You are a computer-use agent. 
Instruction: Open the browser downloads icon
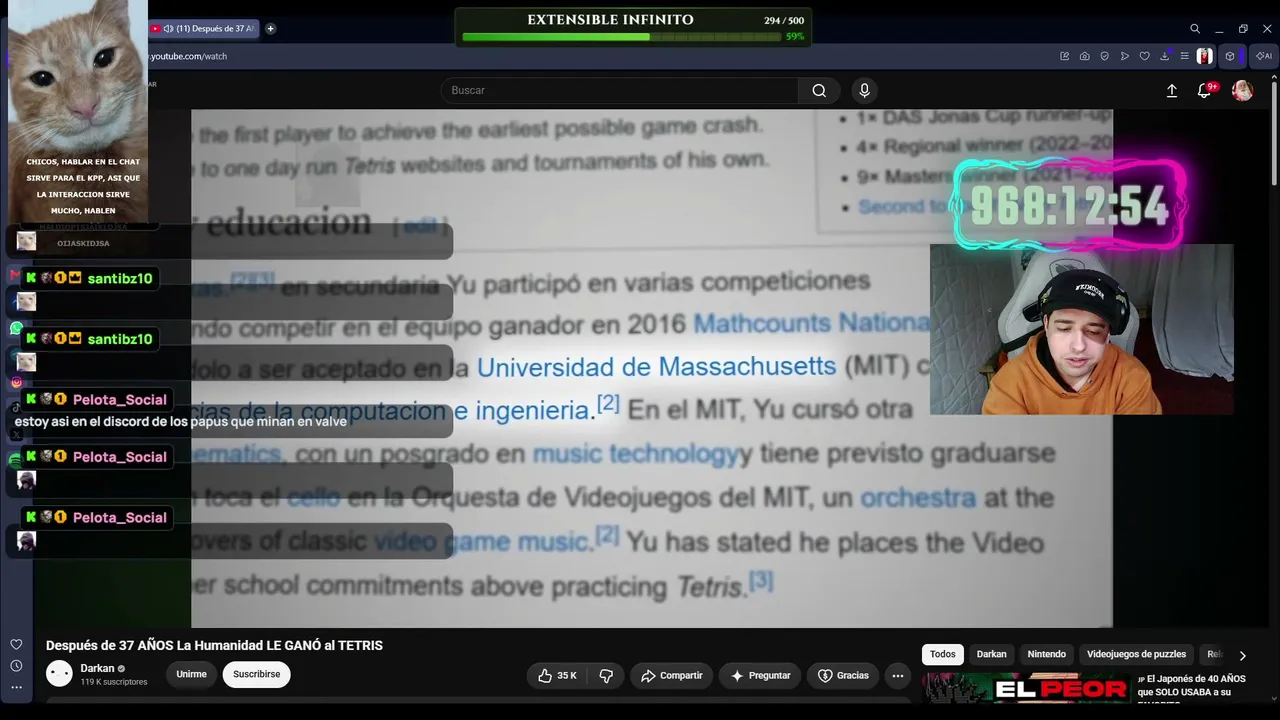click(1165, 56)
